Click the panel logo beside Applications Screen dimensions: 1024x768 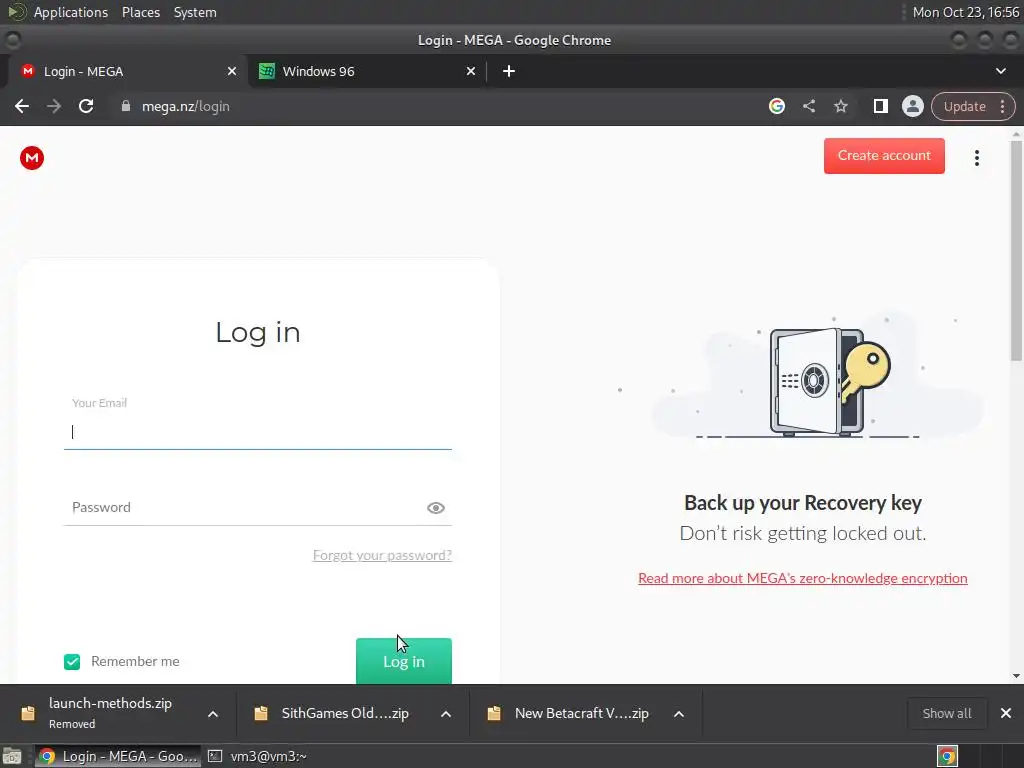coord(16,12)
